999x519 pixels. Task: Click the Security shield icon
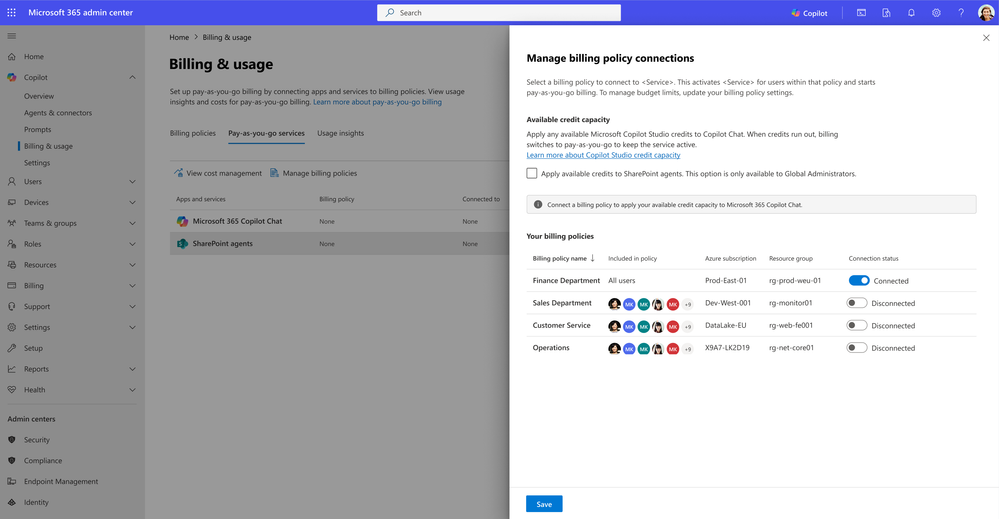pyautogui.click(x=11, y=440)
